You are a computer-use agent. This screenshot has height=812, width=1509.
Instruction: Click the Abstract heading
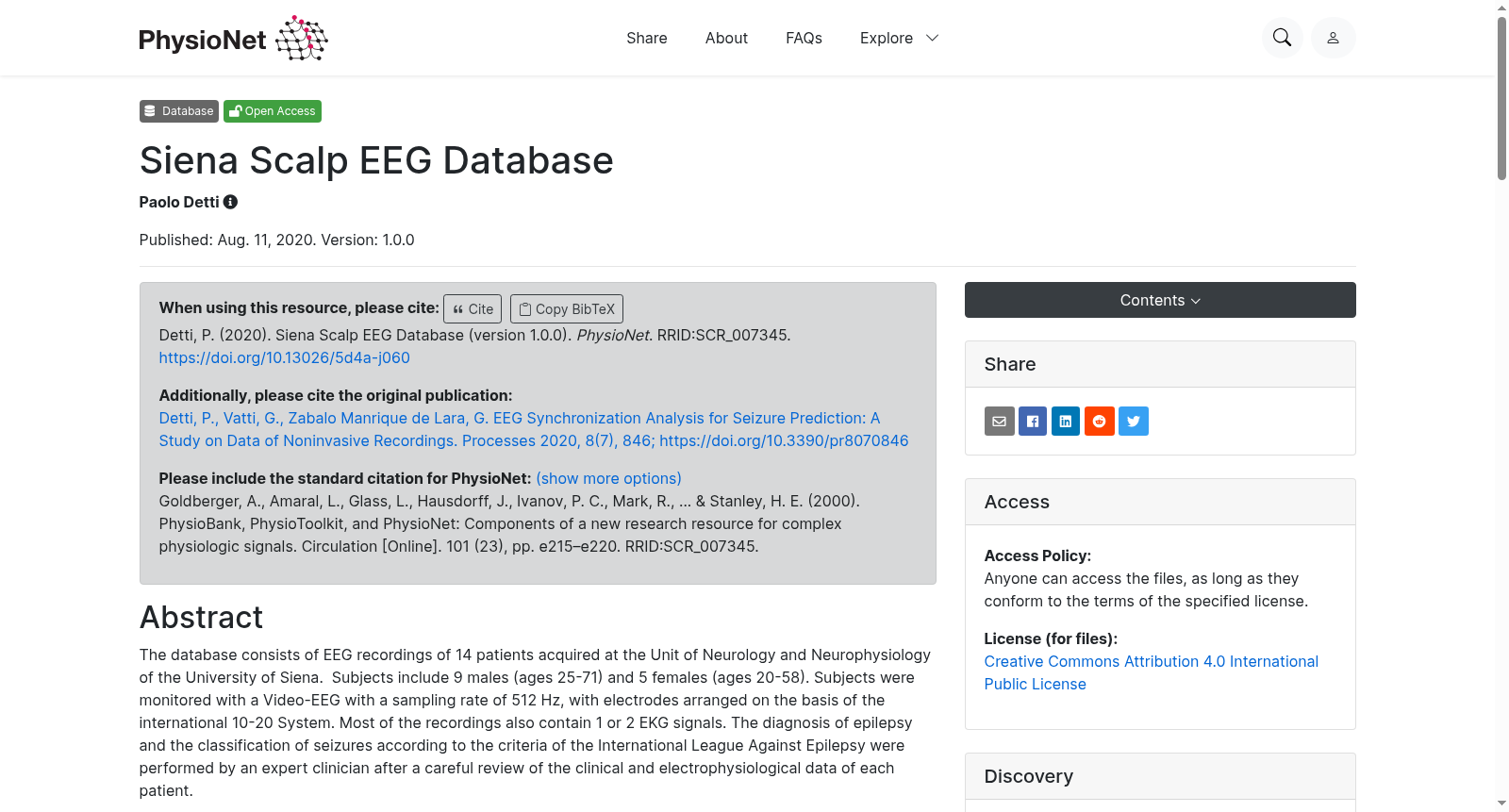click(x=201, y=617)
